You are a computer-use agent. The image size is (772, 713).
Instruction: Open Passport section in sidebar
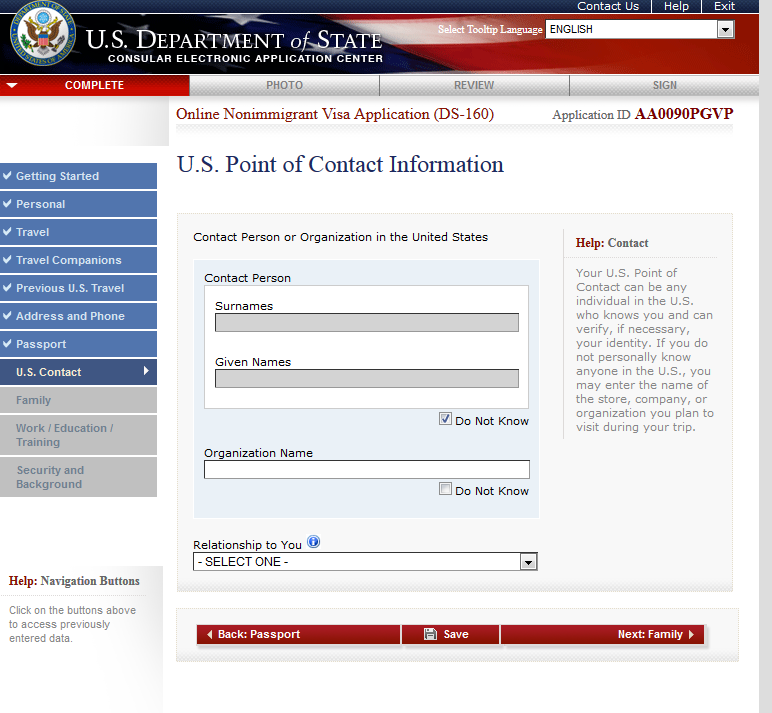coord(78,344)
